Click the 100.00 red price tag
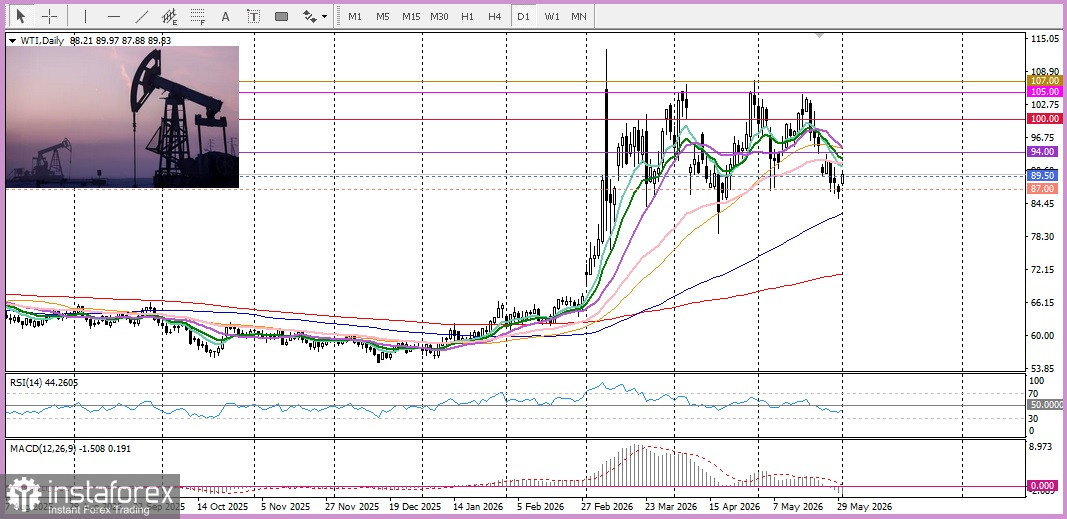The height and width of the screenshot is (519, 1067). click(1045, 118)
